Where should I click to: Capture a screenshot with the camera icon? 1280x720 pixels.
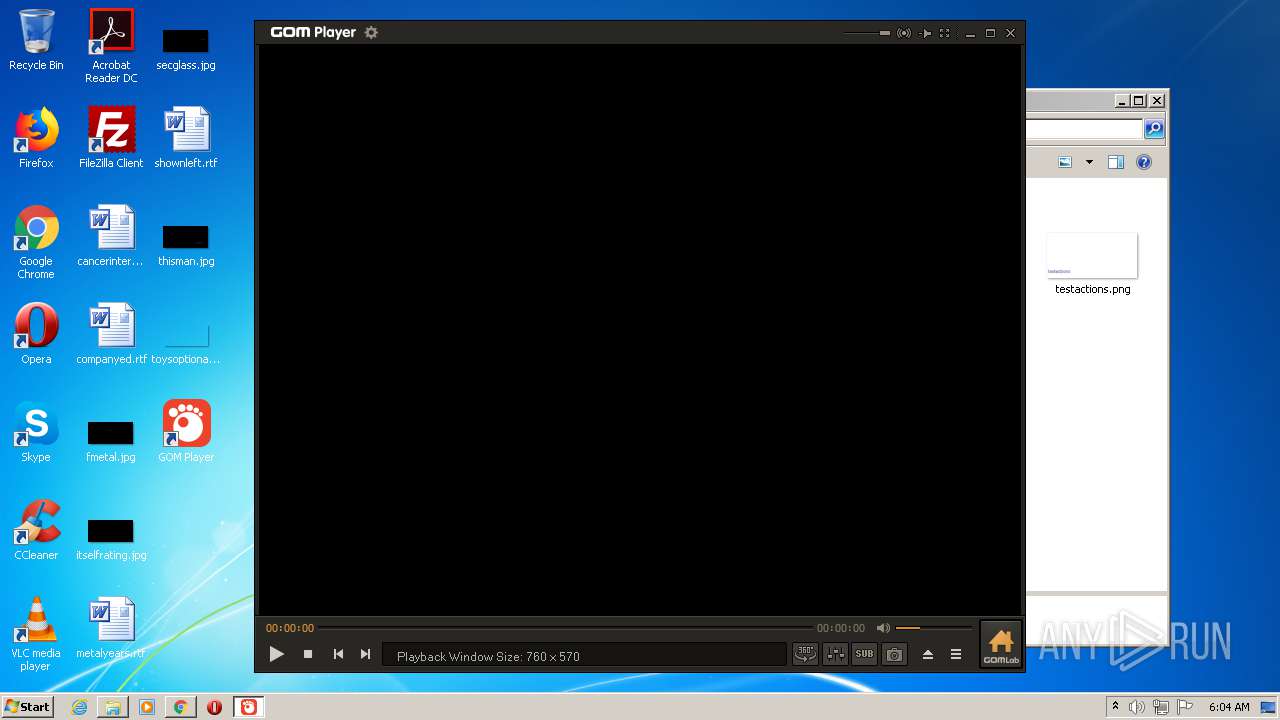pyautogui.click(x=894, y=654)
